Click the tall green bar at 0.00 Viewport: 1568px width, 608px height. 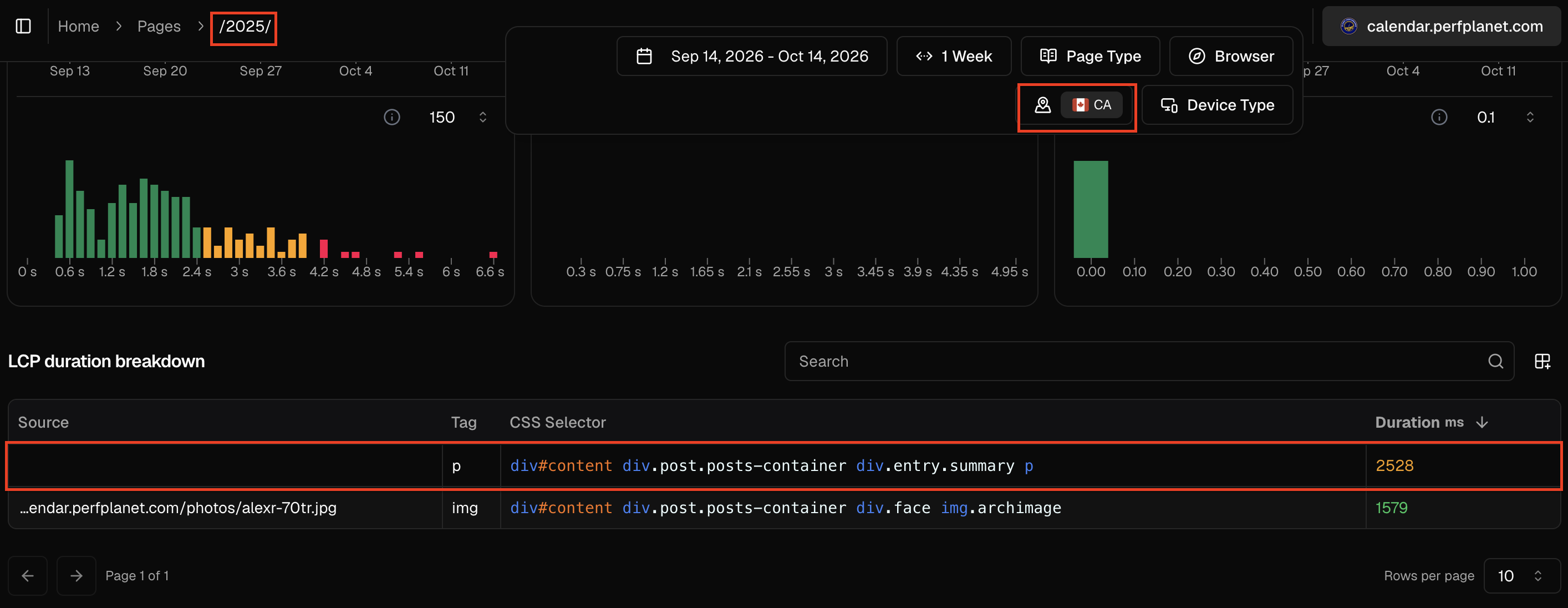tap(1090, 209)
